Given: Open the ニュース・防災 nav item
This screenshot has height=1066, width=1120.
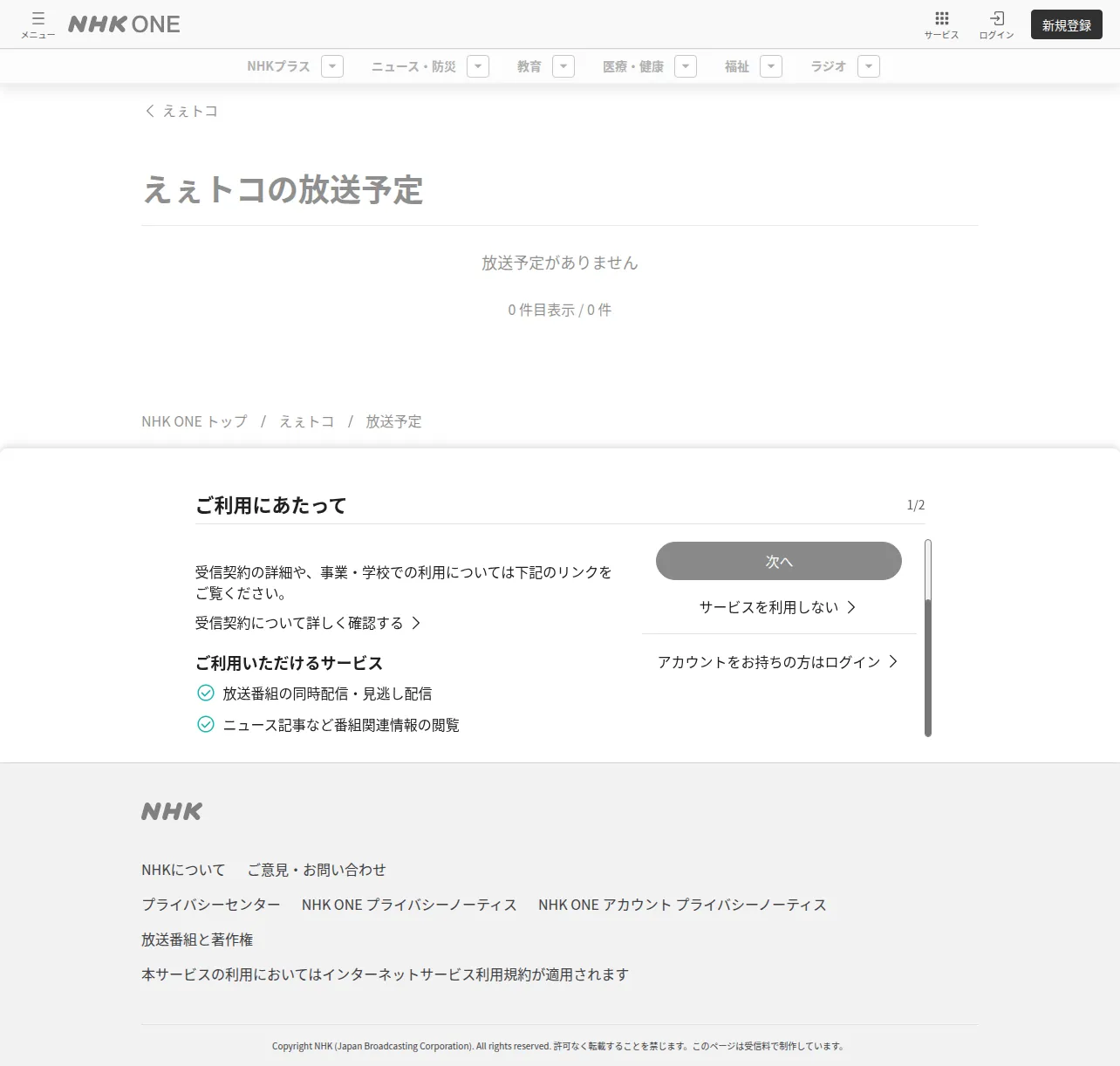Looking at the screenshot, I should click(413, 66).
